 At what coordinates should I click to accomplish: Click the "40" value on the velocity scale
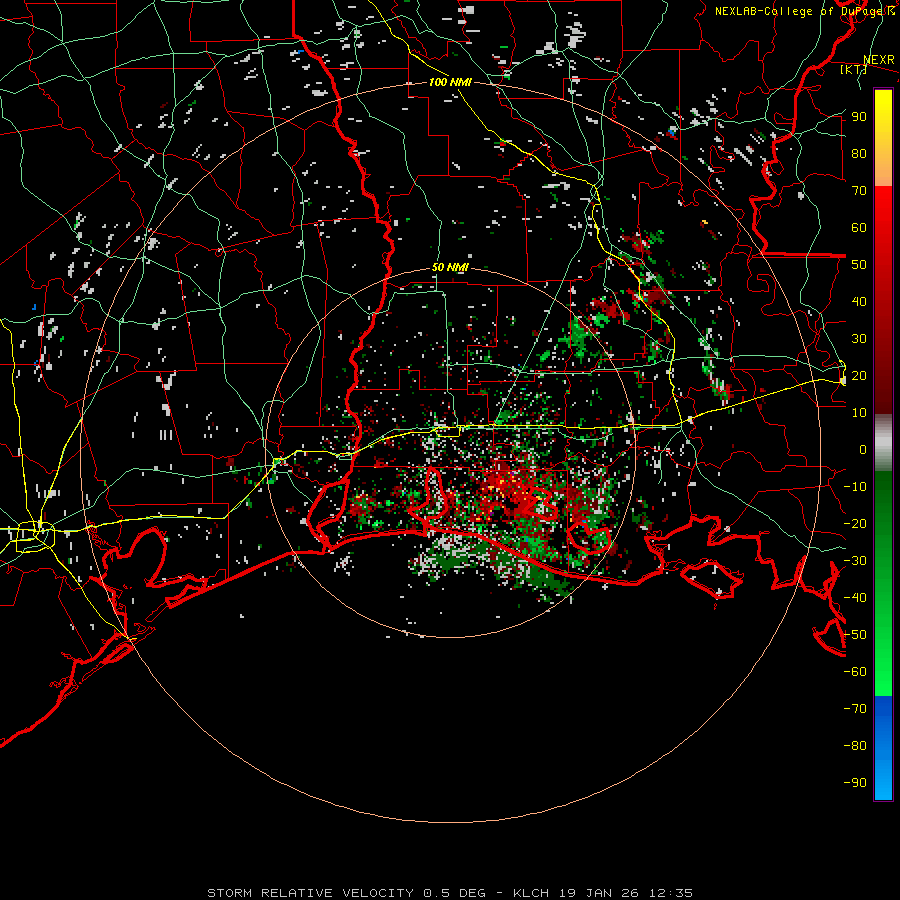(859, 301)
